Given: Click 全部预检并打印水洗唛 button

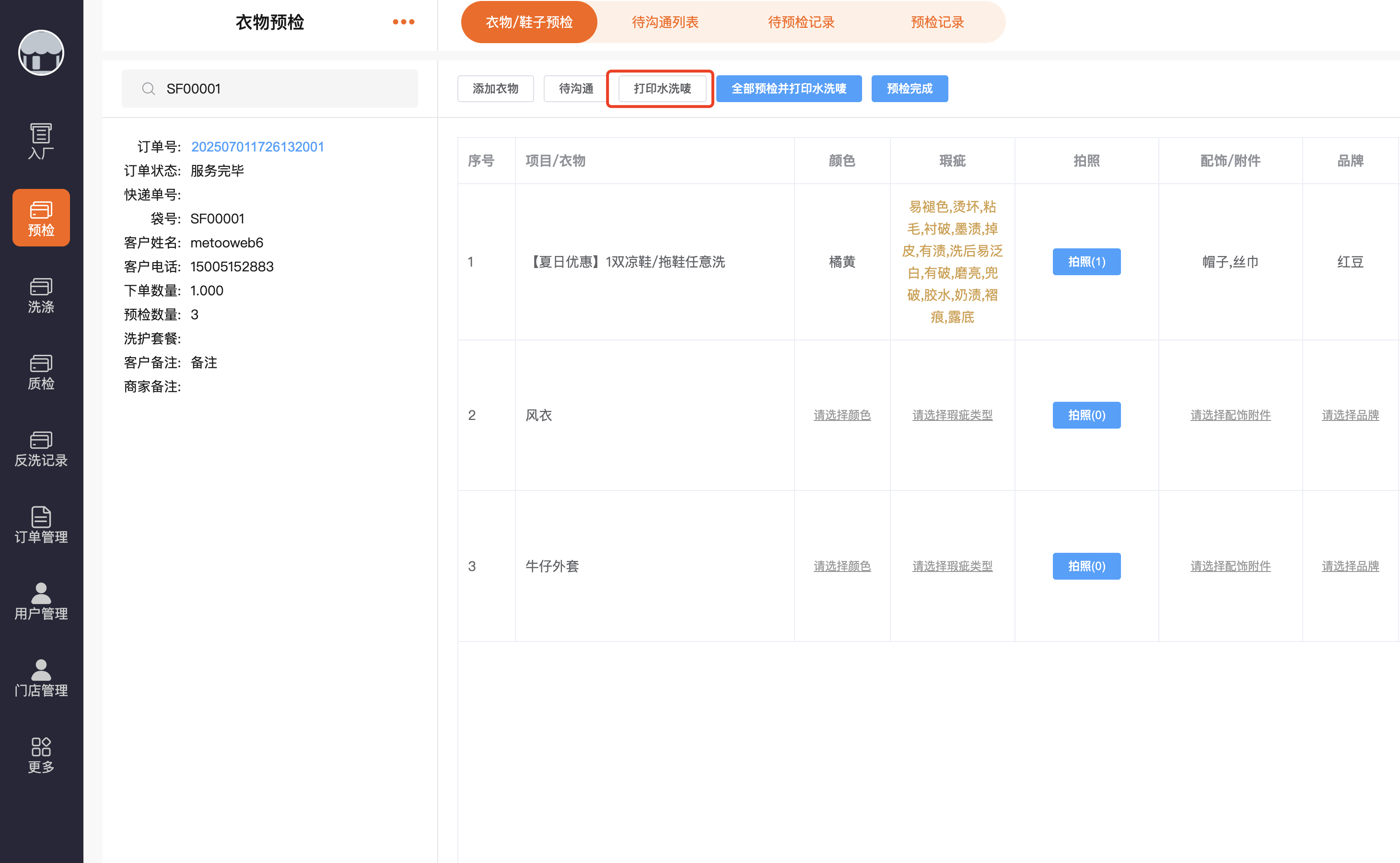Looking at the screenshot, I should (x=788, y=89).
